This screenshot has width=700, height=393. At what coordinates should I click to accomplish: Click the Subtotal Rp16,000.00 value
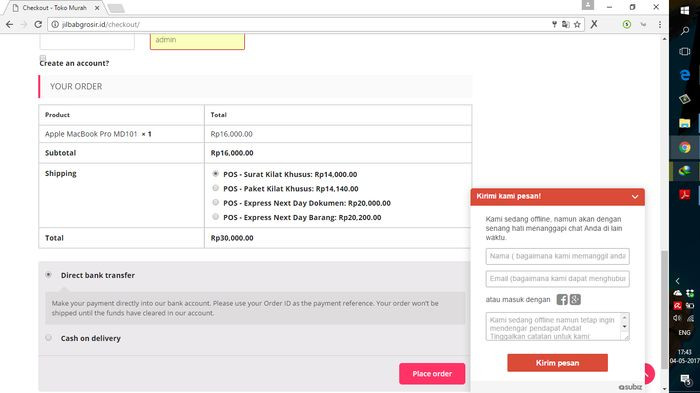coord(232,153)
